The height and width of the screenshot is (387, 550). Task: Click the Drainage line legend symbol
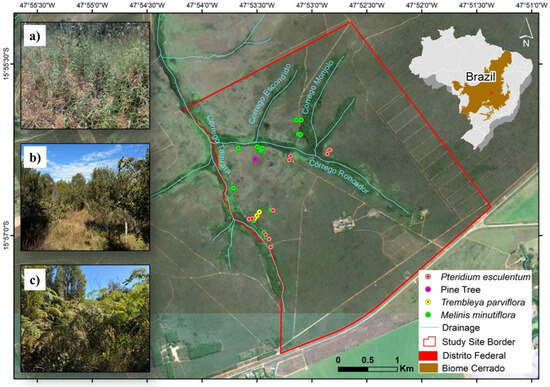429,327
